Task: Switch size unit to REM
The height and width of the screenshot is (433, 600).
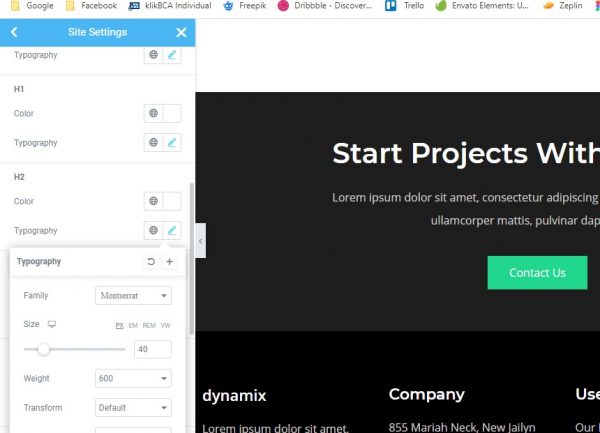Action: click(x=149, y=326)
